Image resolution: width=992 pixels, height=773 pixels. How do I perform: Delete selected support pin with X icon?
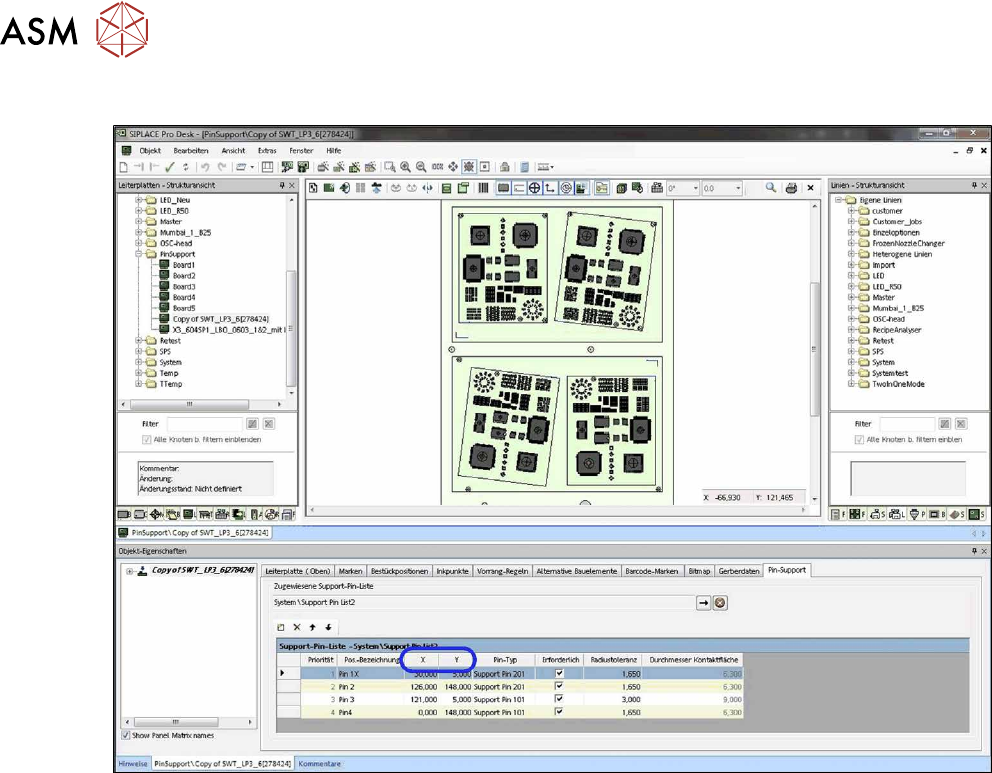point(297,626)
